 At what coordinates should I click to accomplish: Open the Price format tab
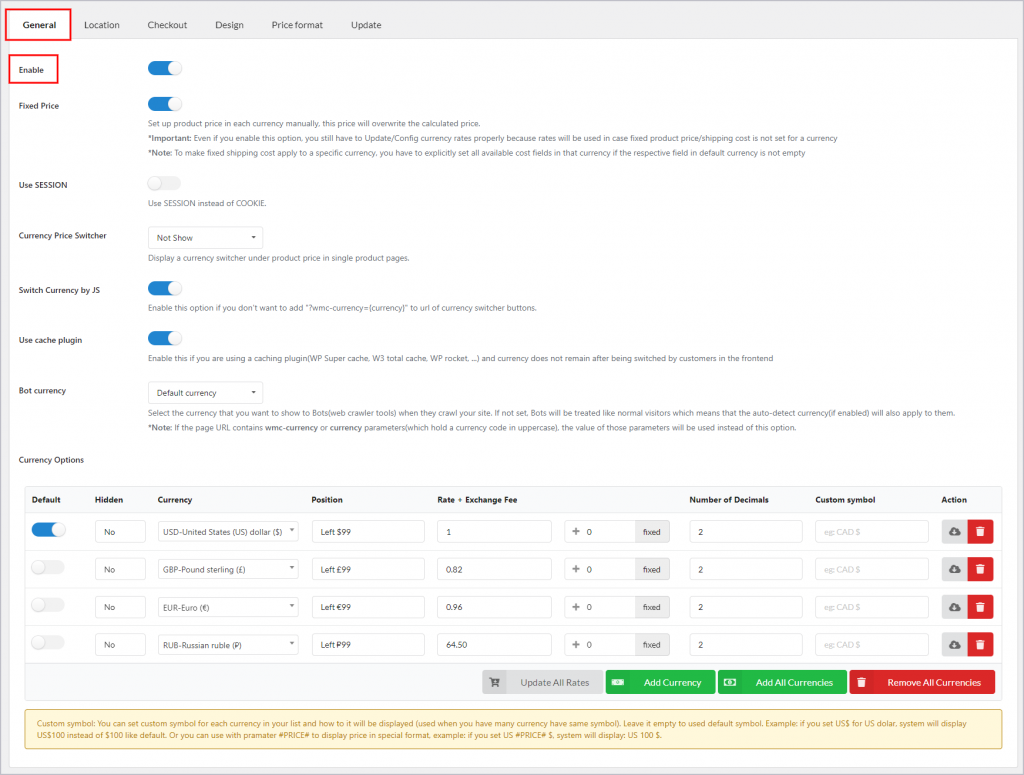(297, 25)
